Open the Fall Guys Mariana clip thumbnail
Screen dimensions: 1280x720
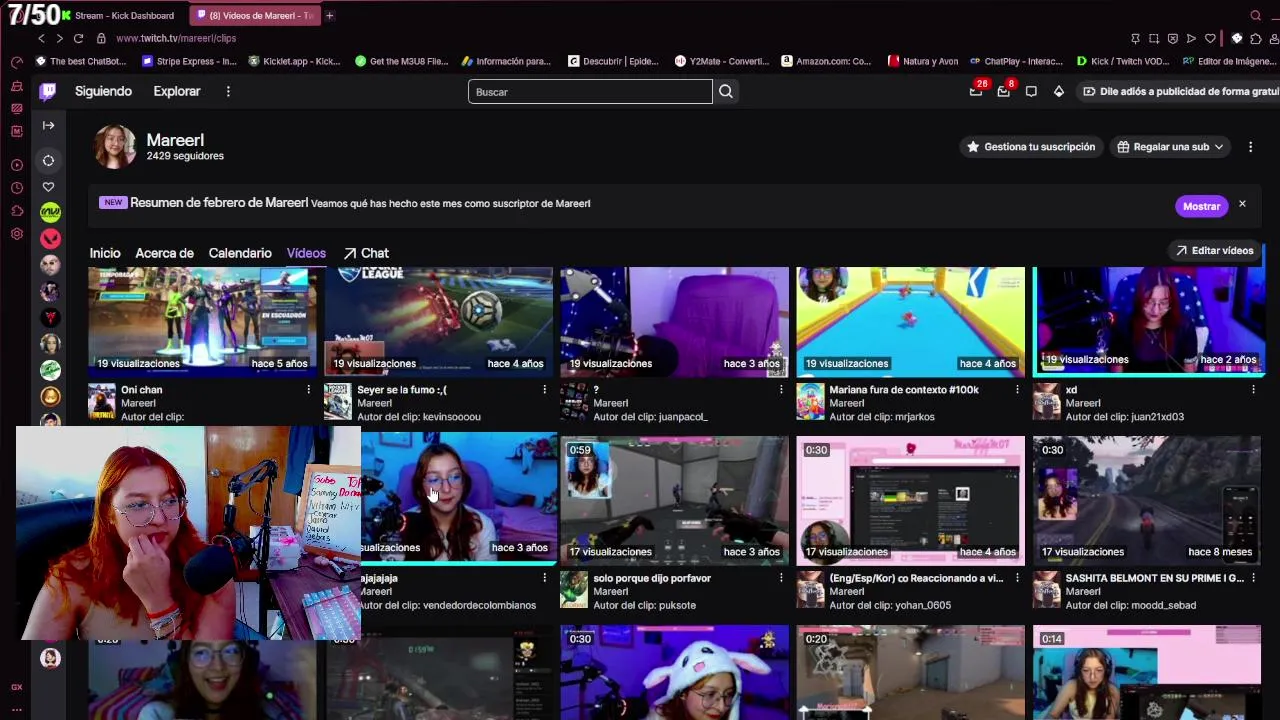[910, 321]
